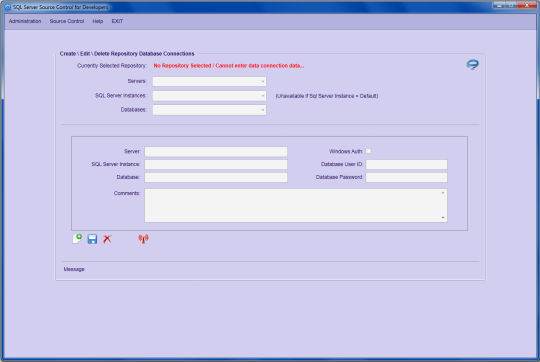
Task: Open the Help menu
Action: (97, 21)
